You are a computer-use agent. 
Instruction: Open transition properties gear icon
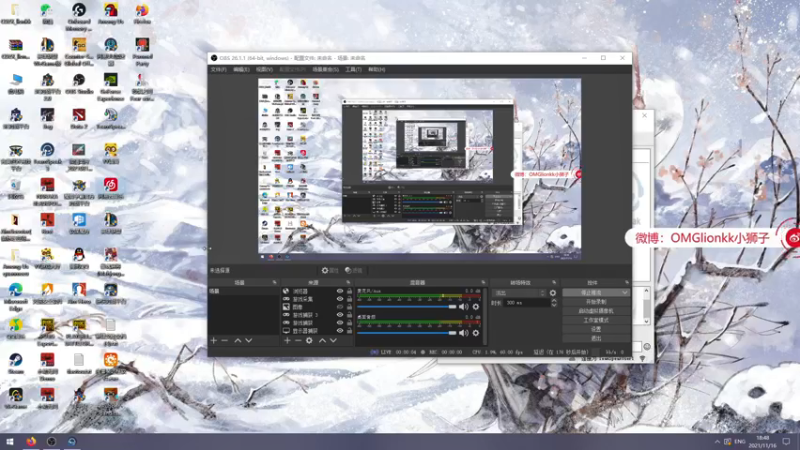pos(553,293)
